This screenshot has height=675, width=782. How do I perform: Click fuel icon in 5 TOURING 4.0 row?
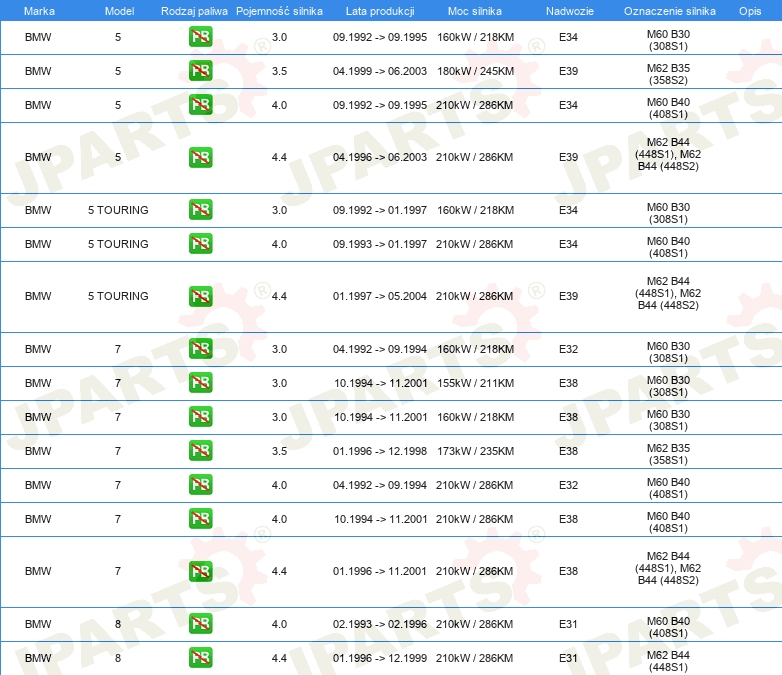pyautogui.click(x=200, y=244)
